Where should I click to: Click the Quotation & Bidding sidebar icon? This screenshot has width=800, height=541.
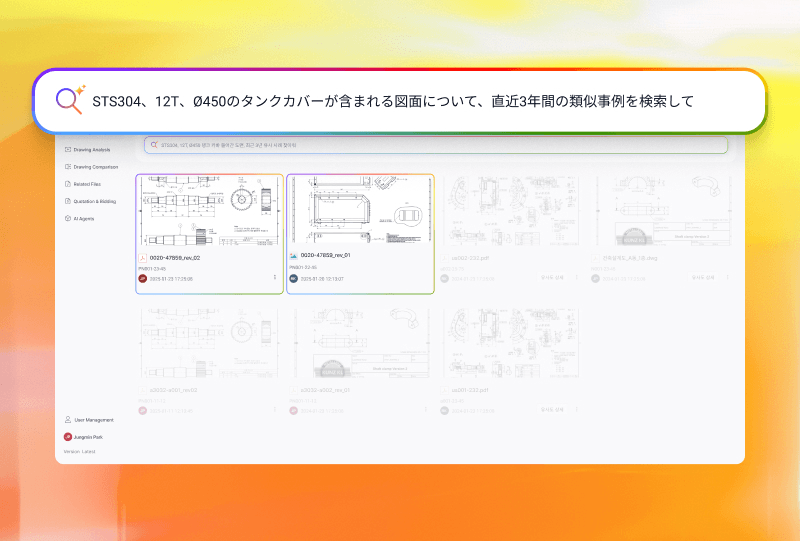pos(67,201)
